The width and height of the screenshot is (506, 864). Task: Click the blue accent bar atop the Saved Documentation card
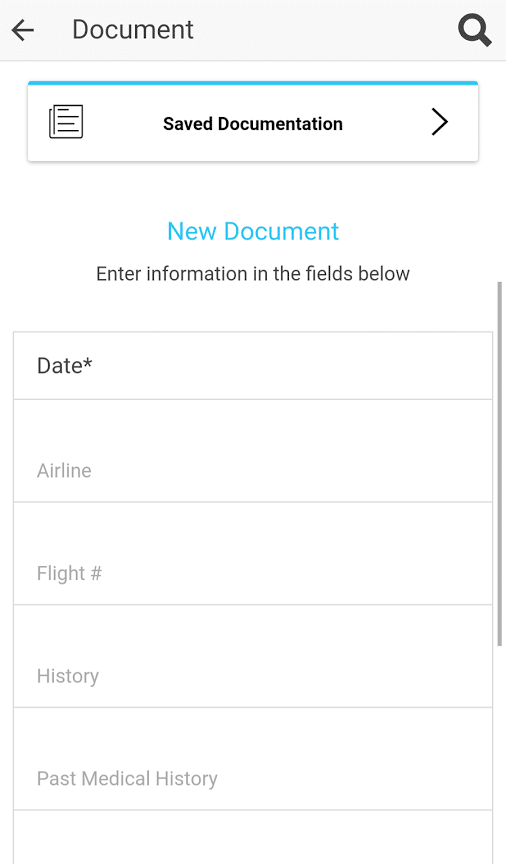click(253, 83)
